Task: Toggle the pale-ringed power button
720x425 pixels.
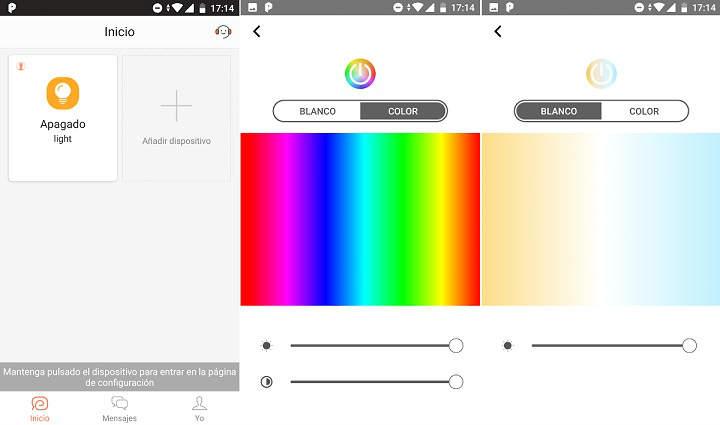Action: [x=601, y=74]
